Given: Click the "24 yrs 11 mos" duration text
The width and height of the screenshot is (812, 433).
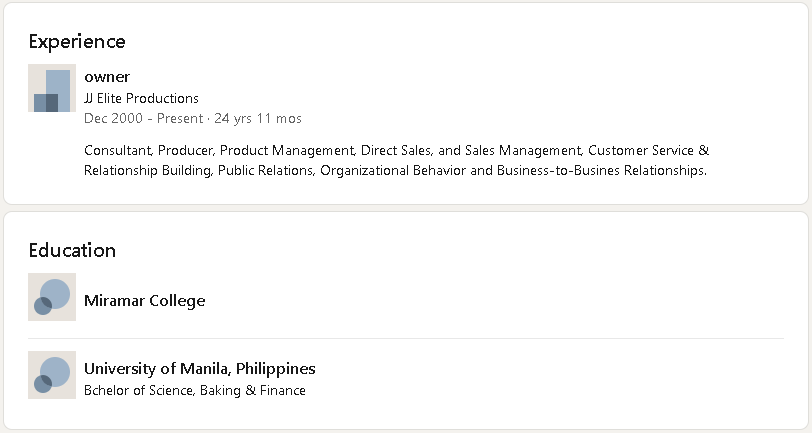Looking at the screenshot, I should point(258,118).
